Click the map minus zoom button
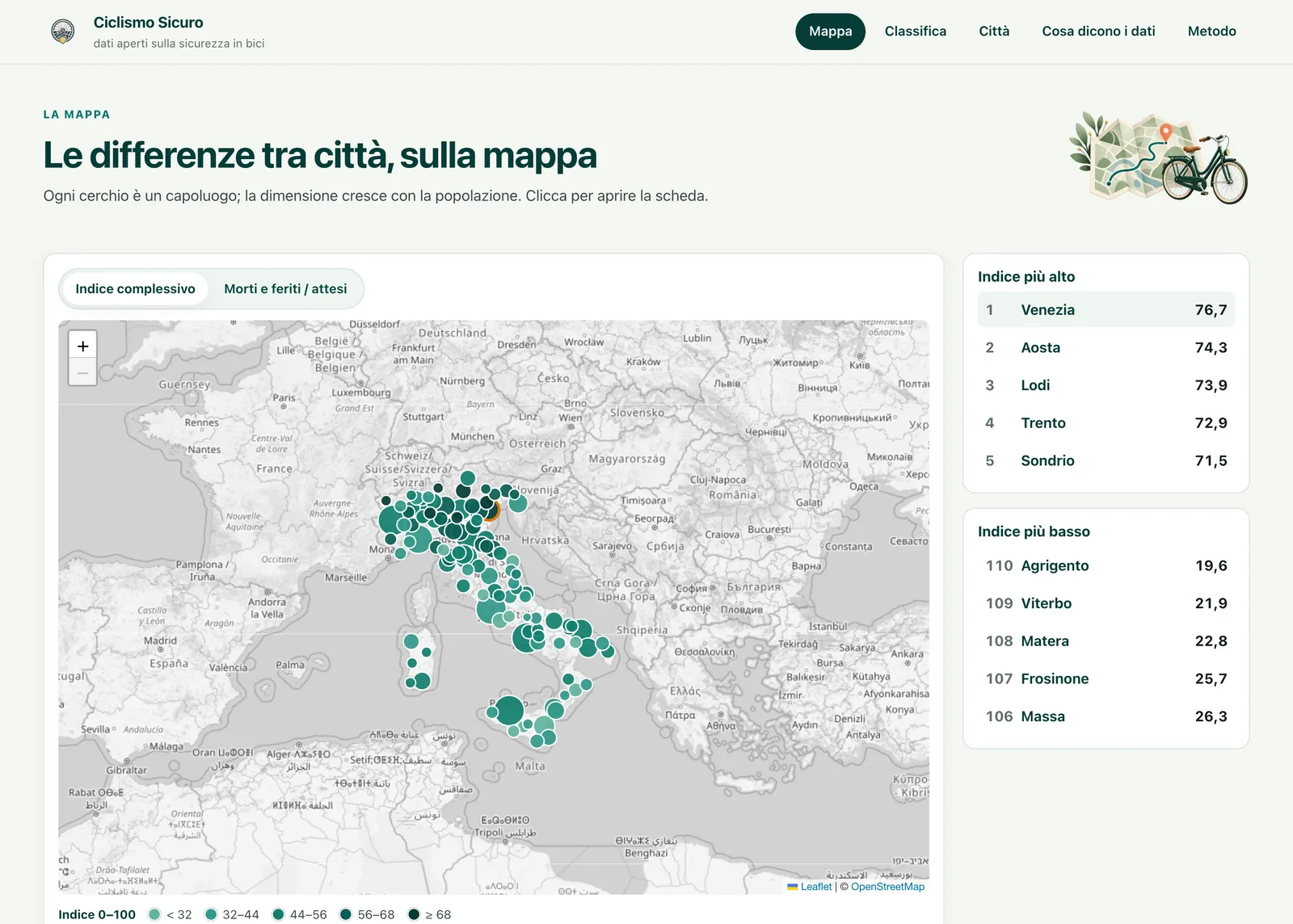The width and height of the screenshot is (1293, 924). 82,372
